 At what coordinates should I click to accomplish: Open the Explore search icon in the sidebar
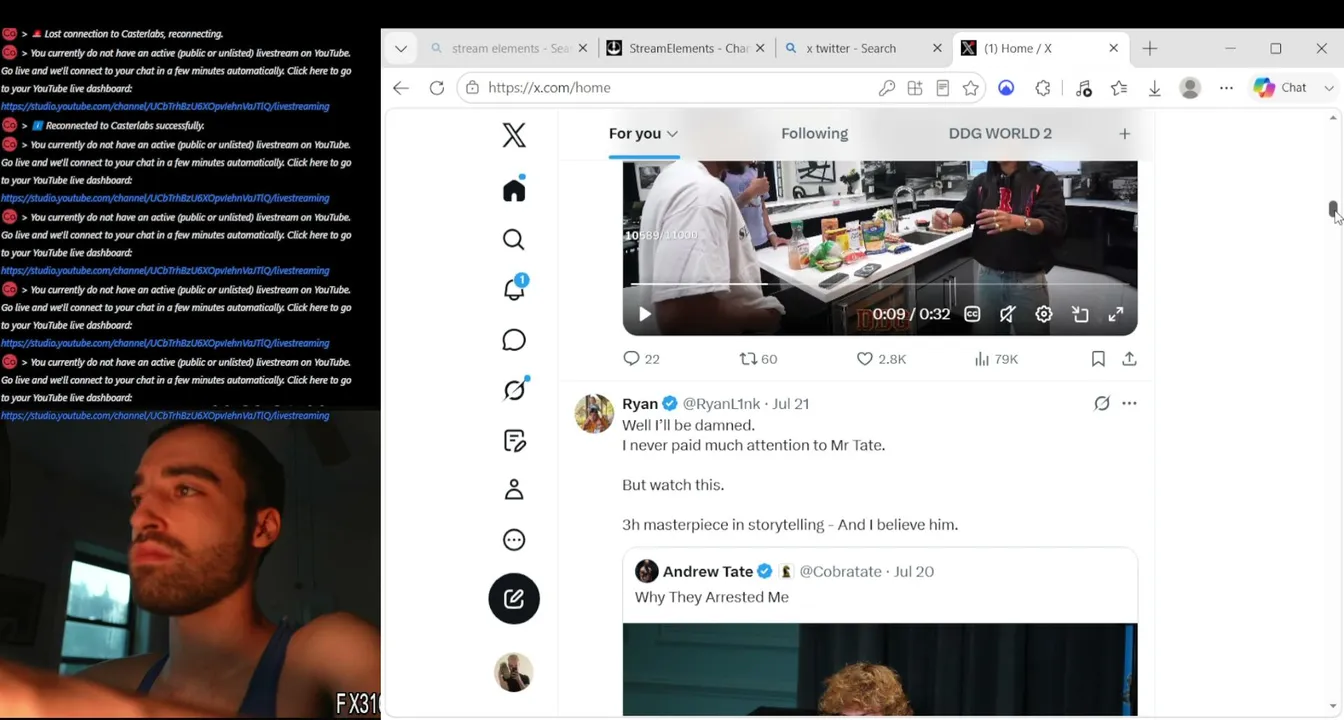pos(514,239)
